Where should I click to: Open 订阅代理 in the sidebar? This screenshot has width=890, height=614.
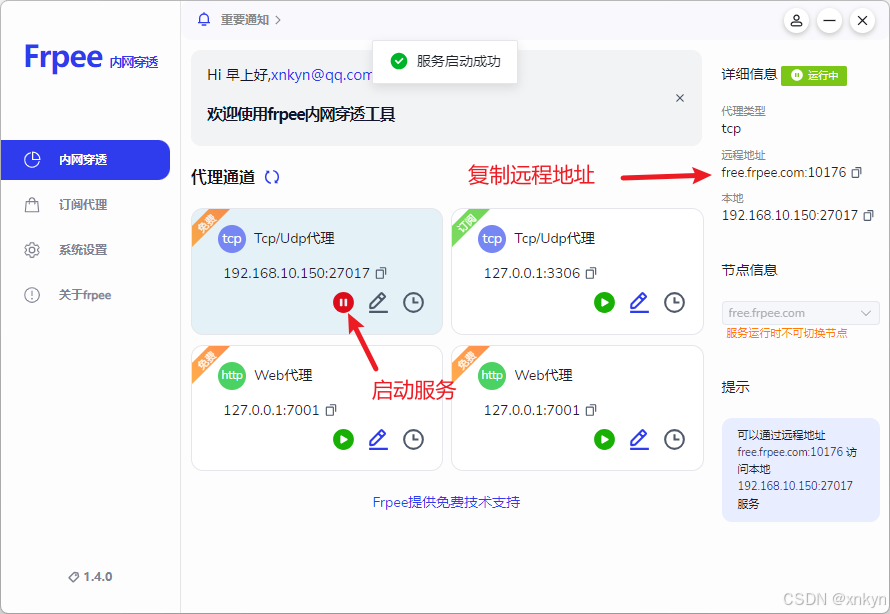[85, 205]
